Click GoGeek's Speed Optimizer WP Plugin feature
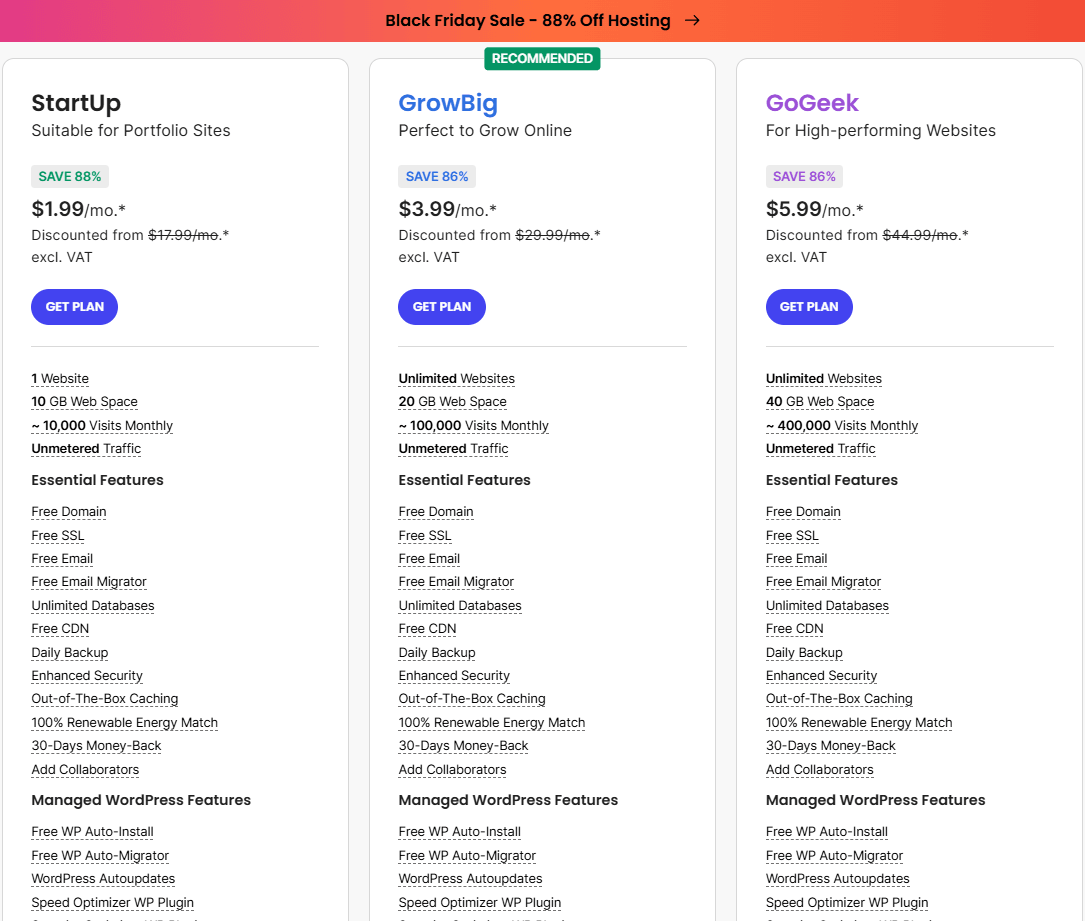 coord(846,903)
